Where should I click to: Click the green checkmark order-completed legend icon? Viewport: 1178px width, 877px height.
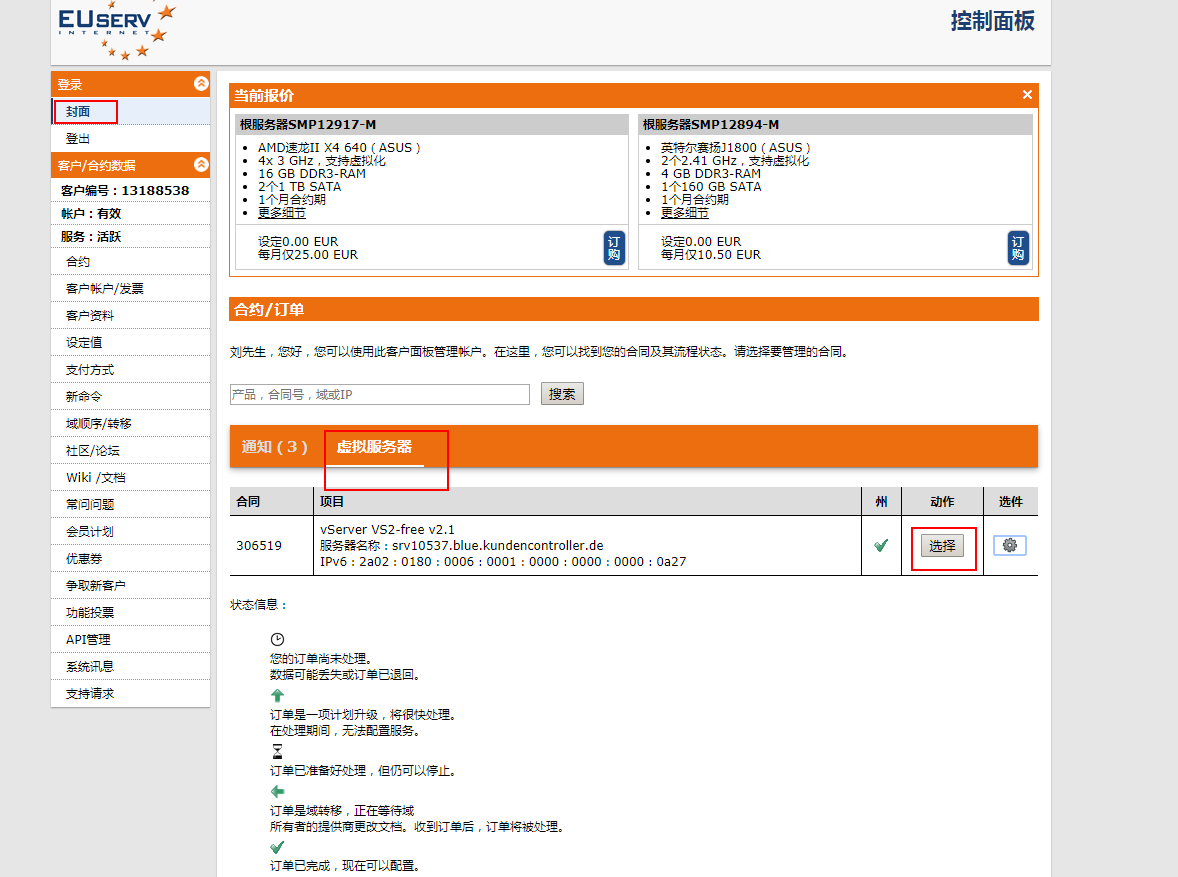pyautogui.click(x=277, y=847)
